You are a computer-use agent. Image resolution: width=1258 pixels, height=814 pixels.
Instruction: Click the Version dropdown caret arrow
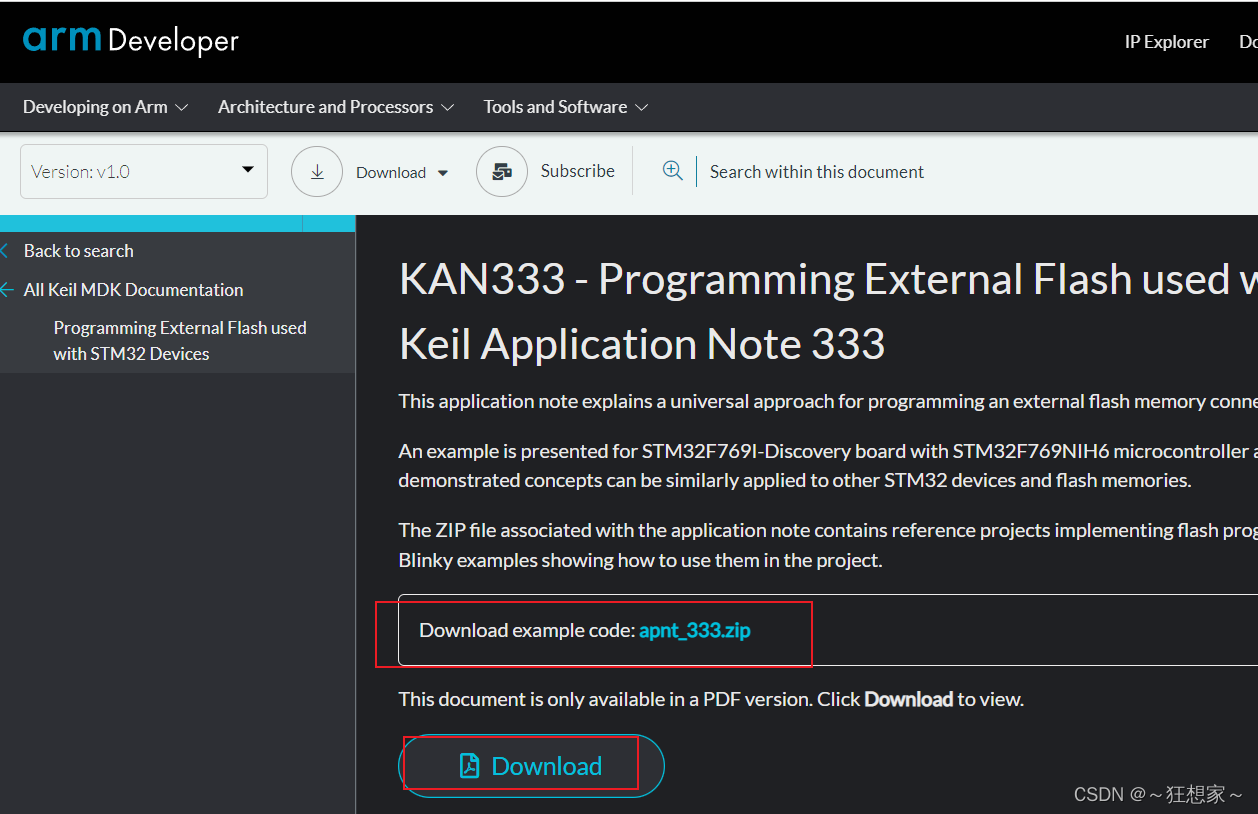click(248, 170)
